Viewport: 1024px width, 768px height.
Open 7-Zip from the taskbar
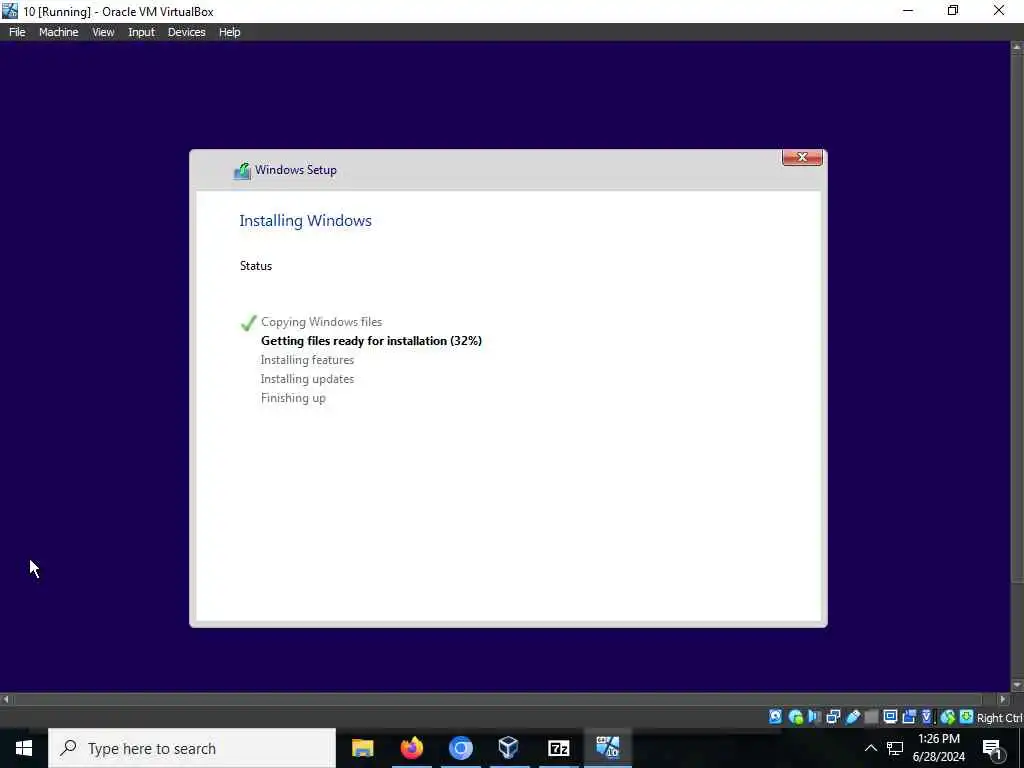558,748
